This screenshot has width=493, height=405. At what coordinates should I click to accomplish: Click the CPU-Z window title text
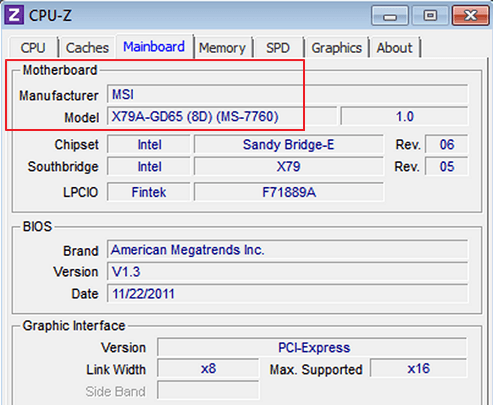tap(50, 15)
